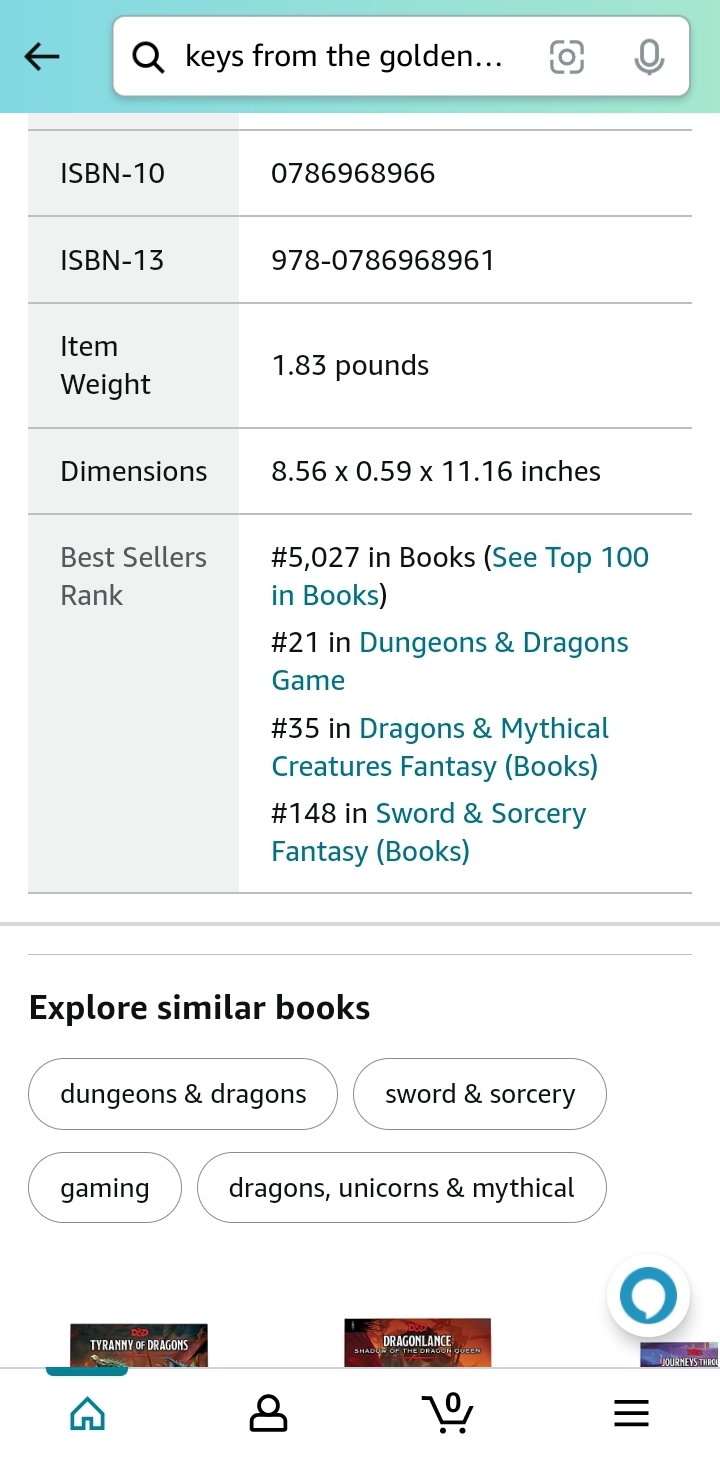Tap the search field with keys query

[x=343, y=57]
